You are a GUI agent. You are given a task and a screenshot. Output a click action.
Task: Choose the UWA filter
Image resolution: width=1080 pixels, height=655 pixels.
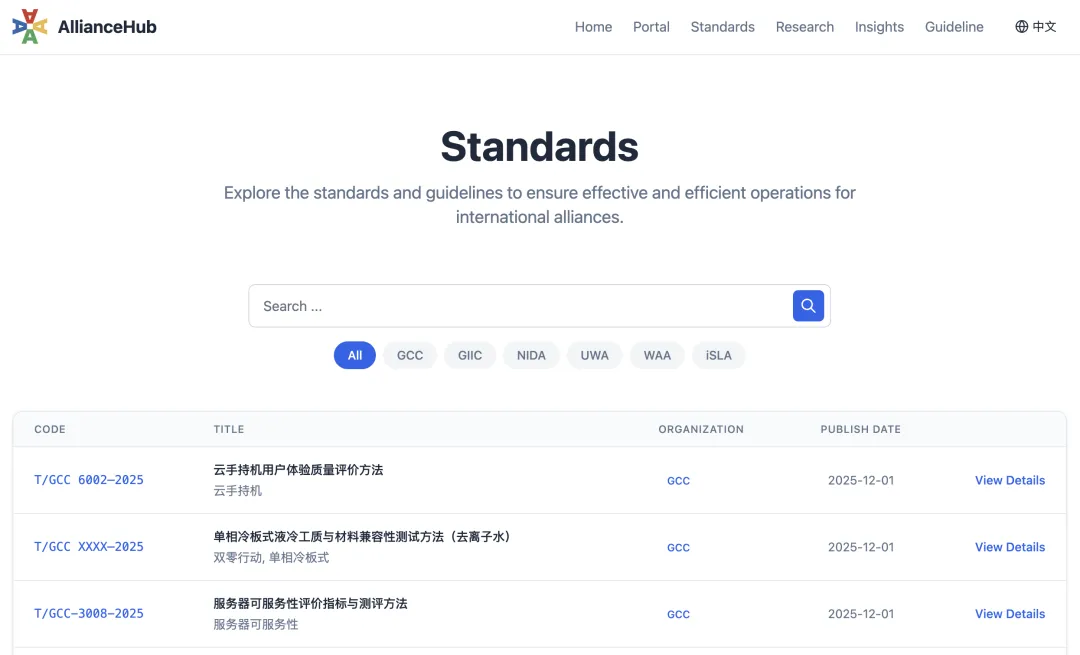594,355
